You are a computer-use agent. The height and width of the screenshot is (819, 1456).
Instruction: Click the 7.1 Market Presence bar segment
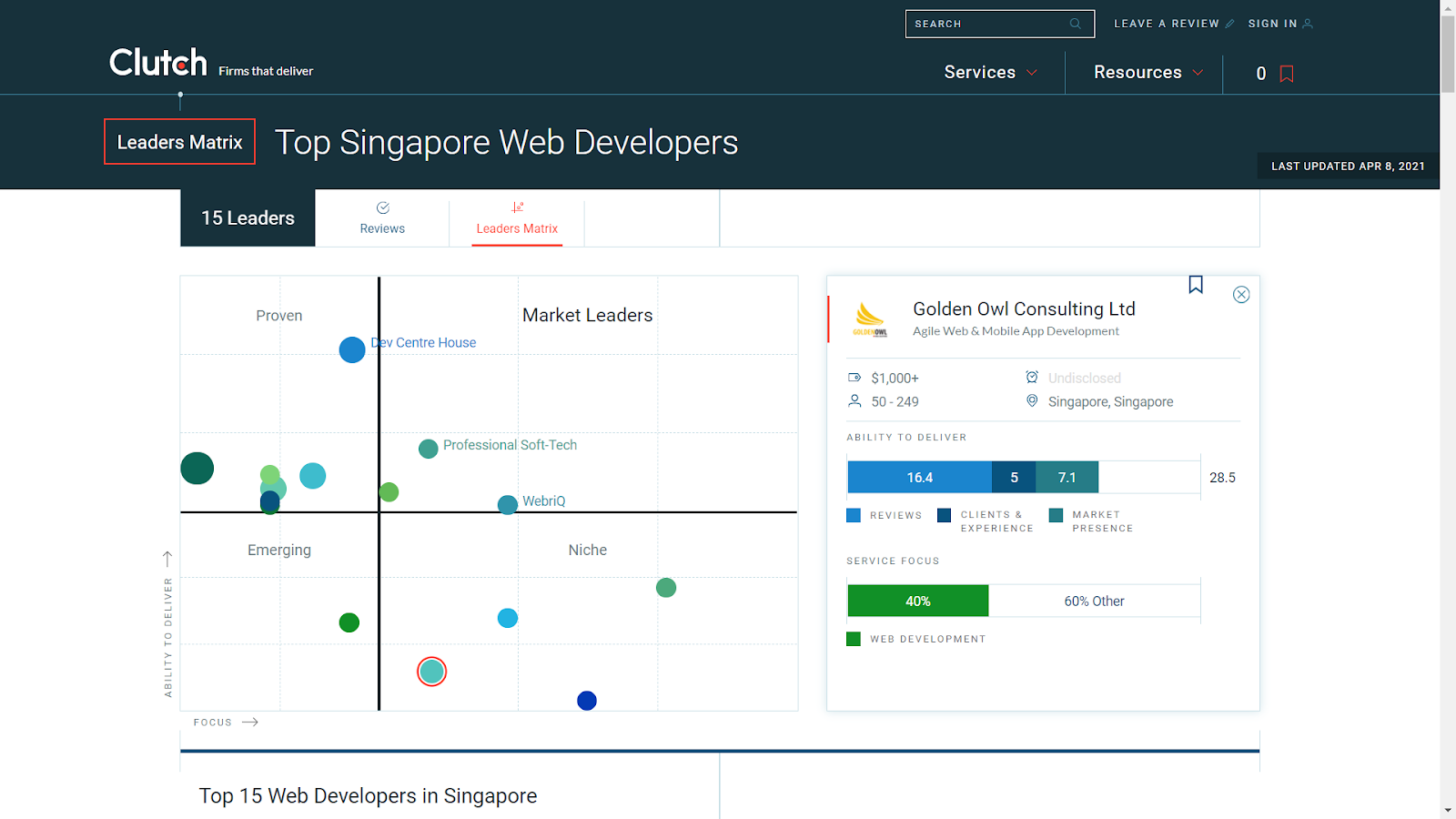[1067, 478]
